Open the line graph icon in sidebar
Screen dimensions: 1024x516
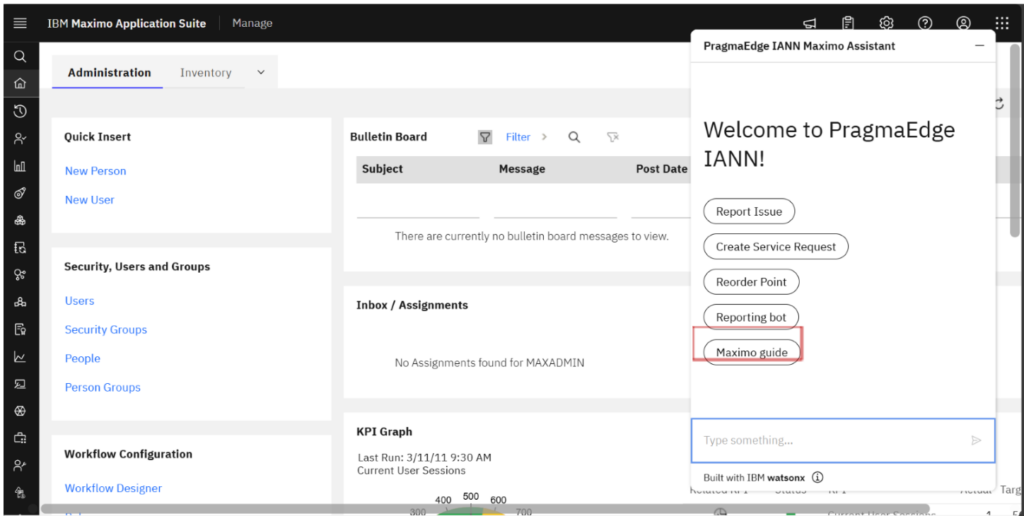(x=20, y=357)
